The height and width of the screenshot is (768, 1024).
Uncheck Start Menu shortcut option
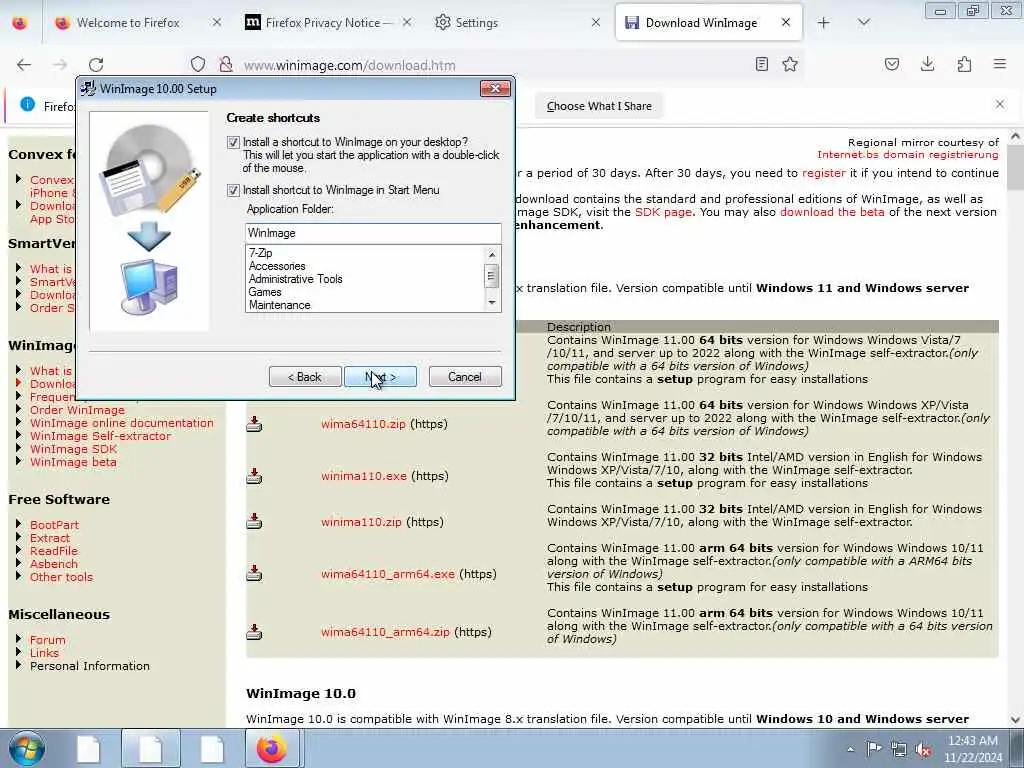(233, 190)
